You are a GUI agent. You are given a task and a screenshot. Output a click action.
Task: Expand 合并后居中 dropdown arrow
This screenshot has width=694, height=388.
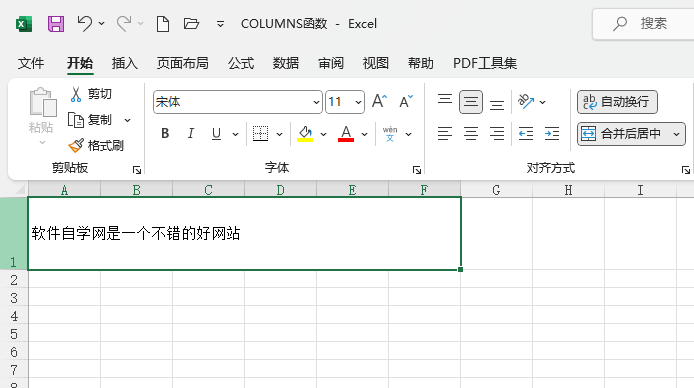(x=676, y=134)
